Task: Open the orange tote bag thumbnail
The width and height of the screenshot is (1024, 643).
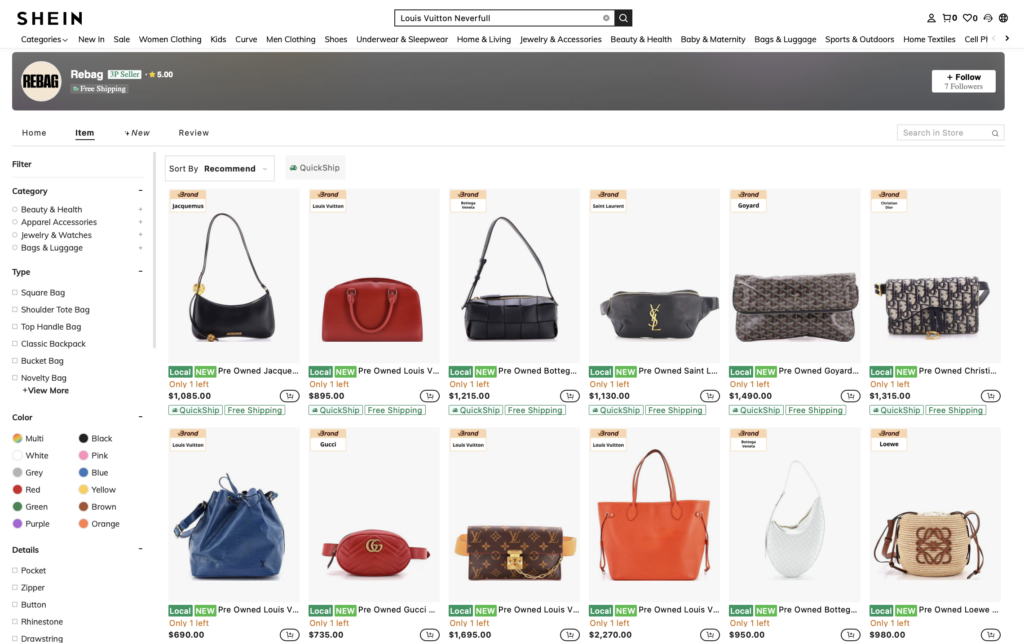Action: click(654, 514)
